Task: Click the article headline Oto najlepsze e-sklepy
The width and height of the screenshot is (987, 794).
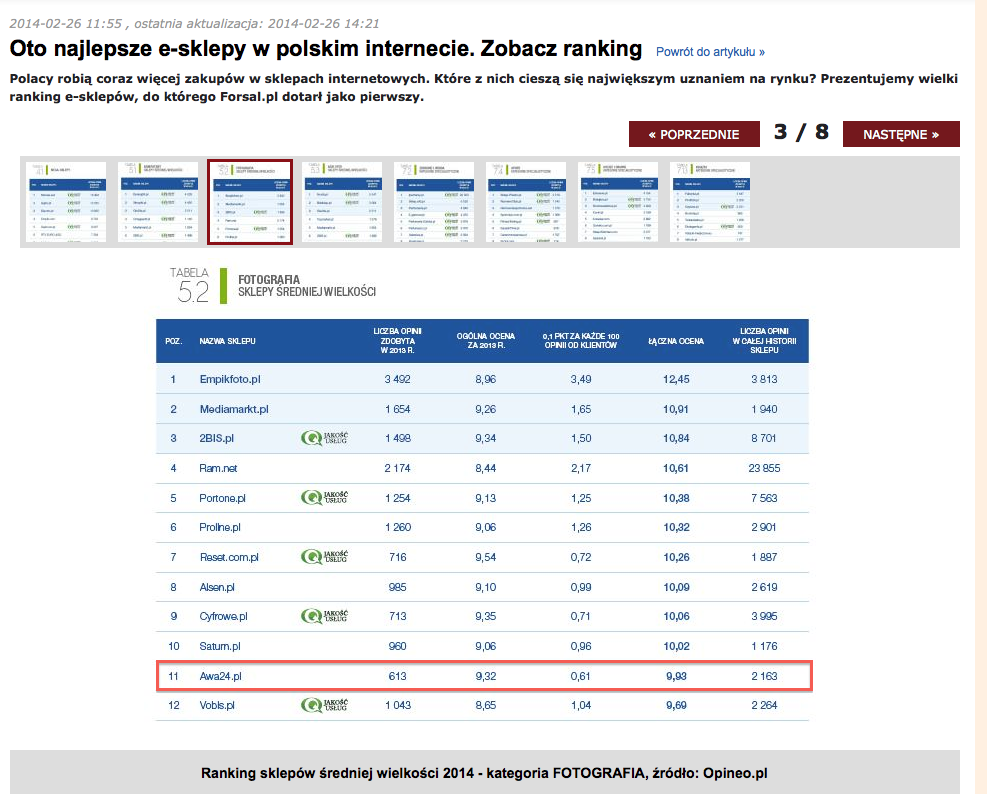Action: point(325,48)
